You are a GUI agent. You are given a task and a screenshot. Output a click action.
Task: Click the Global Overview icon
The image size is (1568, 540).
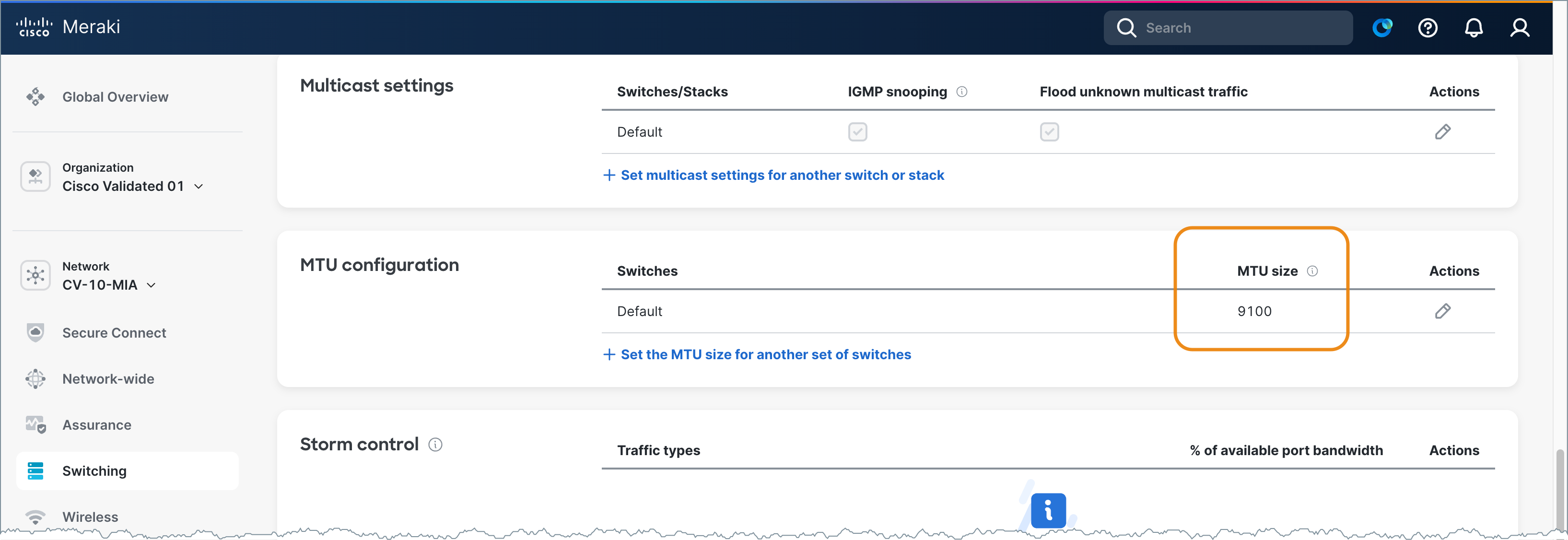35,97
